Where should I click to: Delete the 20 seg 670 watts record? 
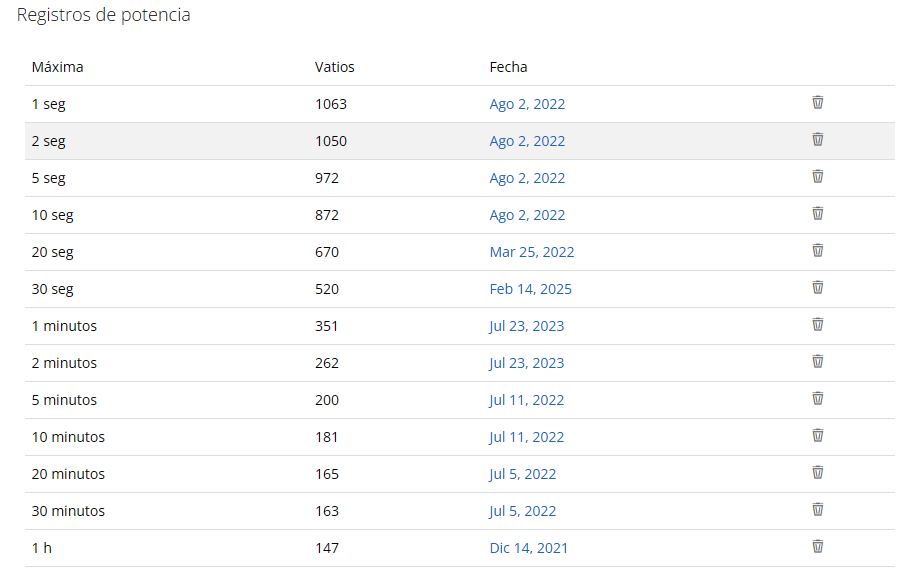click(817, 251)
